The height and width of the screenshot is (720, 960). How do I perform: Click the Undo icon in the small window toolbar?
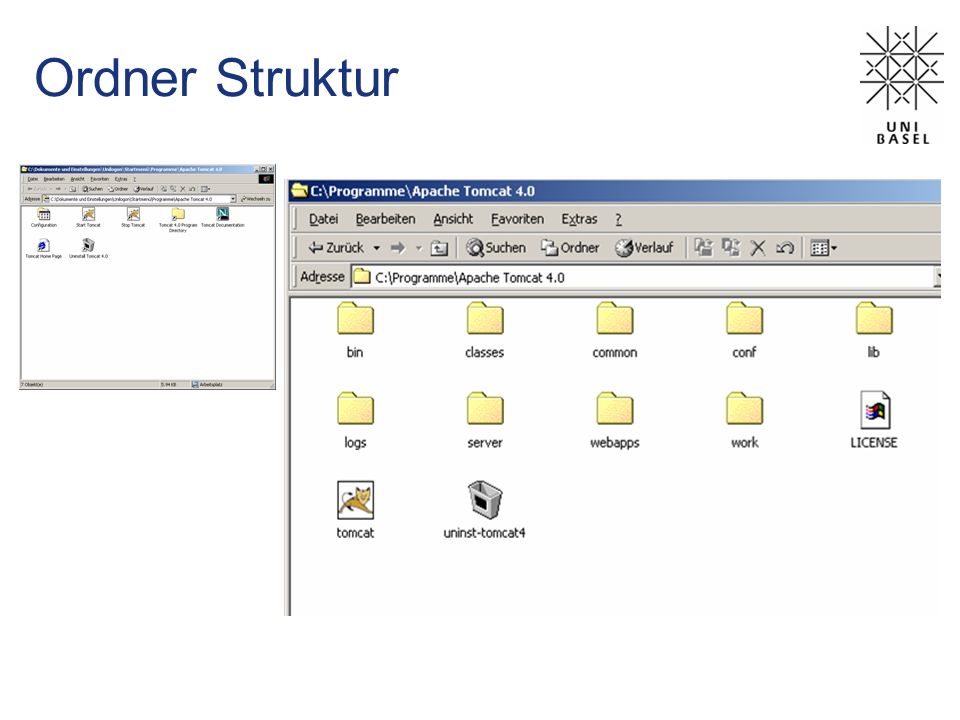point(192,189)
